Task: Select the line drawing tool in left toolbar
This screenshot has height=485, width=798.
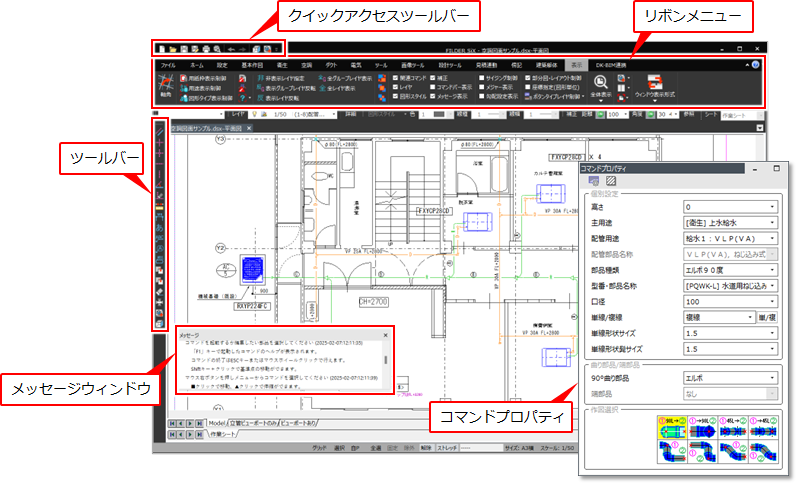Action: 159,129
